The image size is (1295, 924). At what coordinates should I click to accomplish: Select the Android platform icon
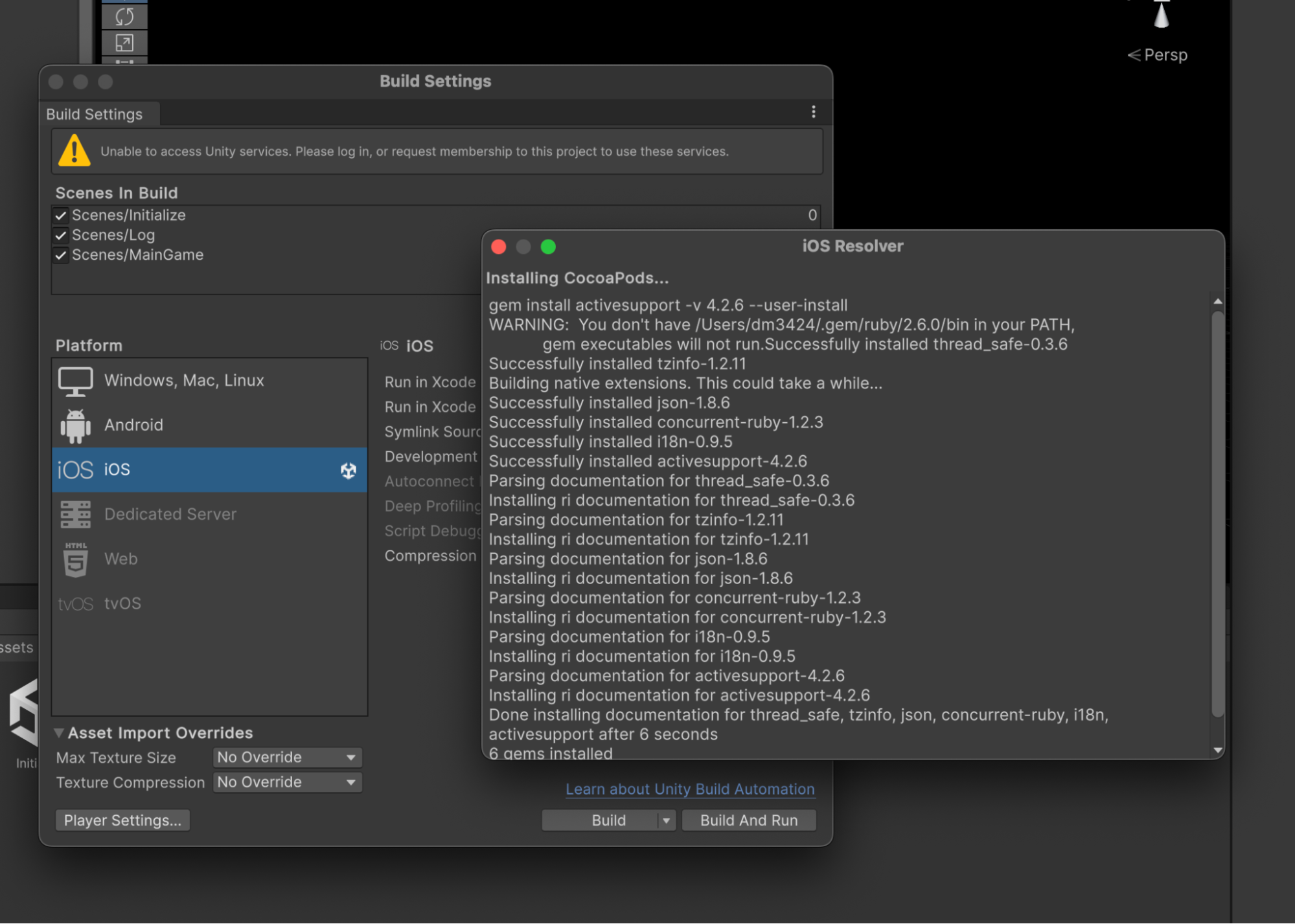(76, 425)
